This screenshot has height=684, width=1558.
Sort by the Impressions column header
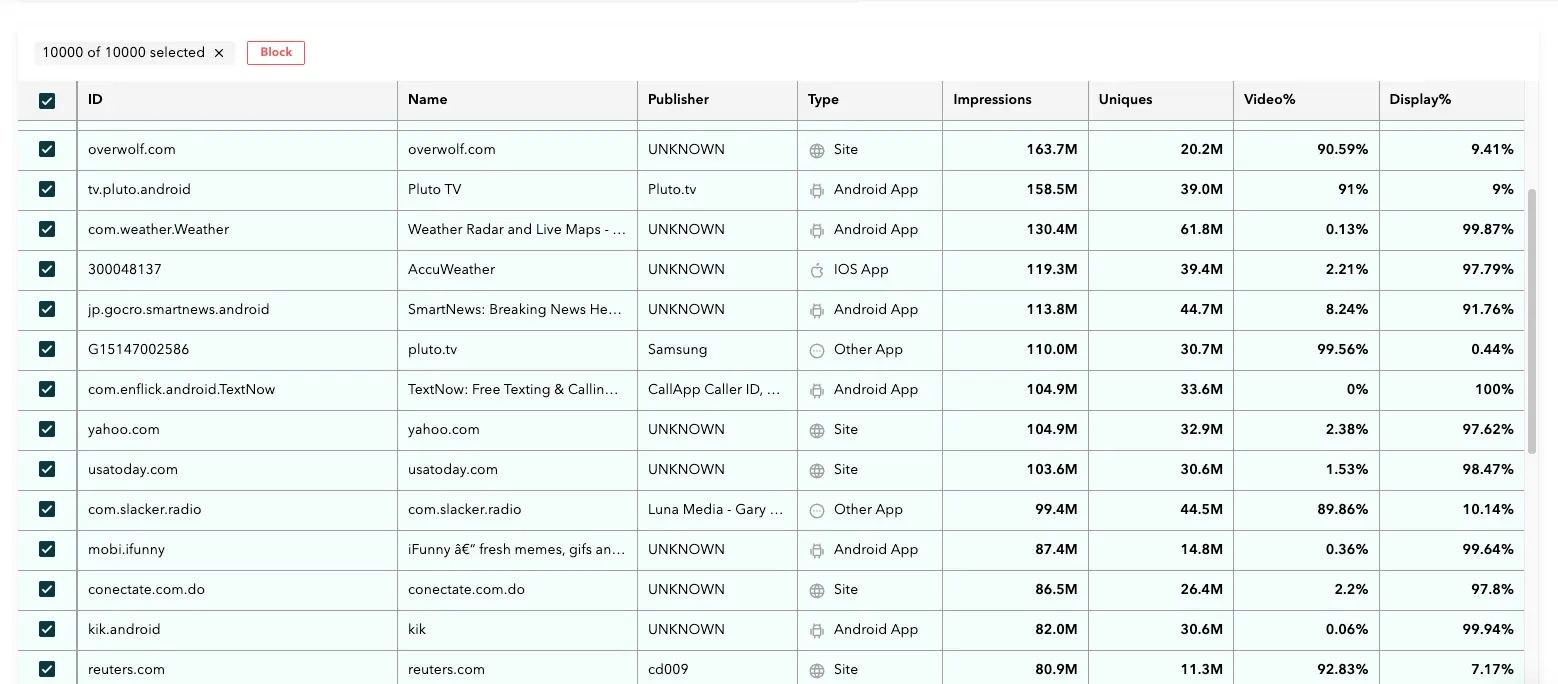(x=1015, y=100)
